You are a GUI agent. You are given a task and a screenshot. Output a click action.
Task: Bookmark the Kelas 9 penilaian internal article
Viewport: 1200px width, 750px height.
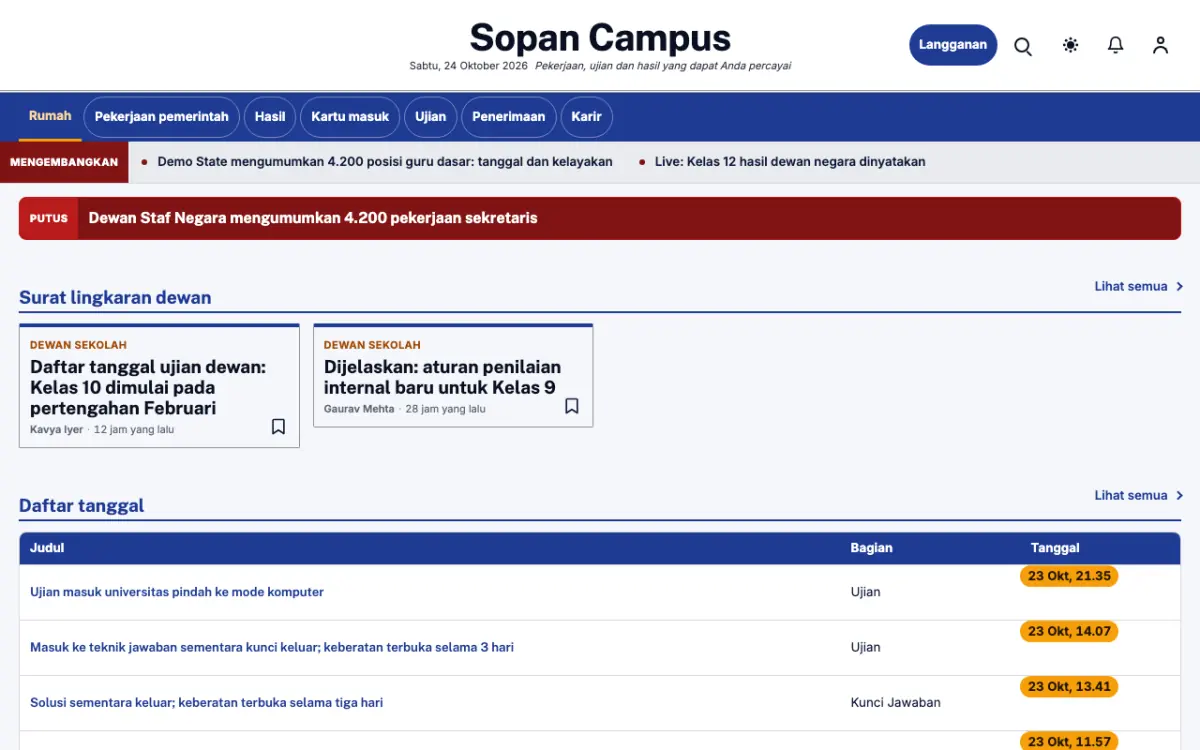[x=572, y=406]
